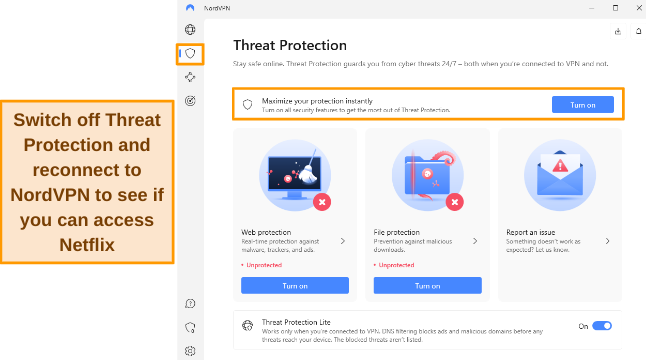Click the NordVPN logo in title bar
Image resolution: width=646 pixels, height=360 pixels.
[190, 8]
